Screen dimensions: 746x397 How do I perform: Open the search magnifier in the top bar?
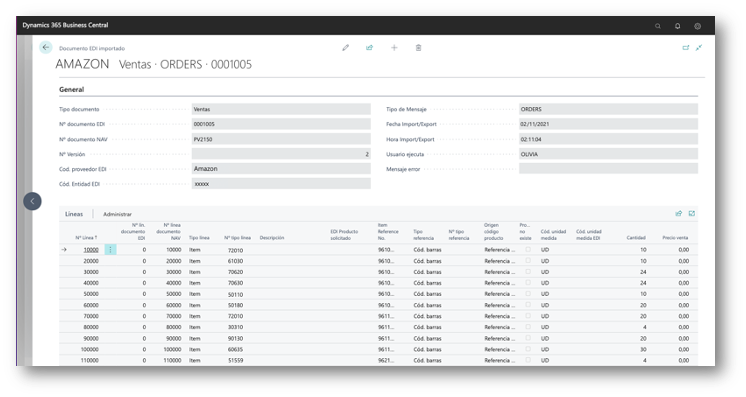[658, 26]
